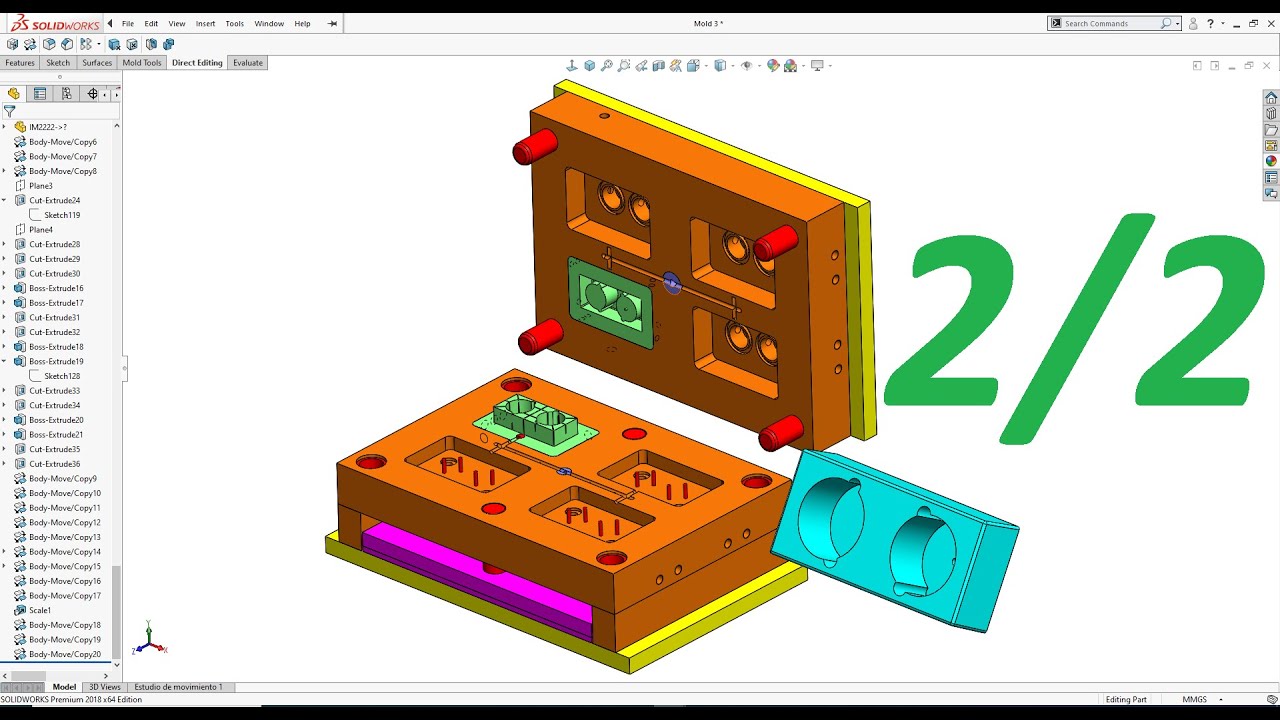Viewport: 1280px width, 720px height.
Task: Open SOLIDWORKS Forum task pane icon
Action: click(1271, 193)
